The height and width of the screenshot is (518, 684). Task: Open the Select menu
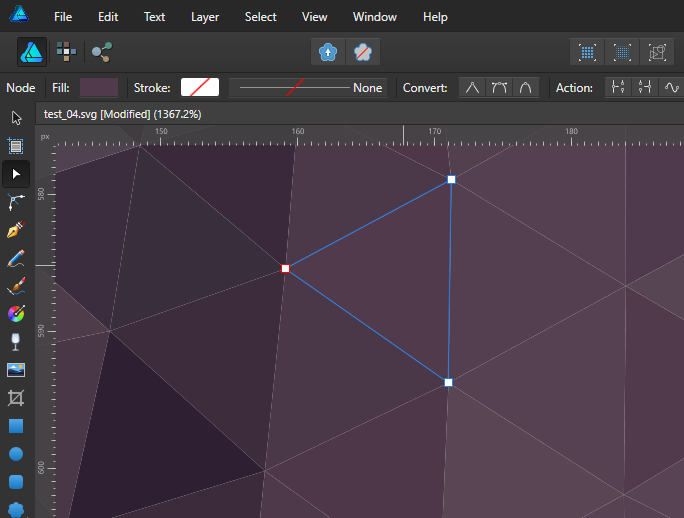[260, 17]
